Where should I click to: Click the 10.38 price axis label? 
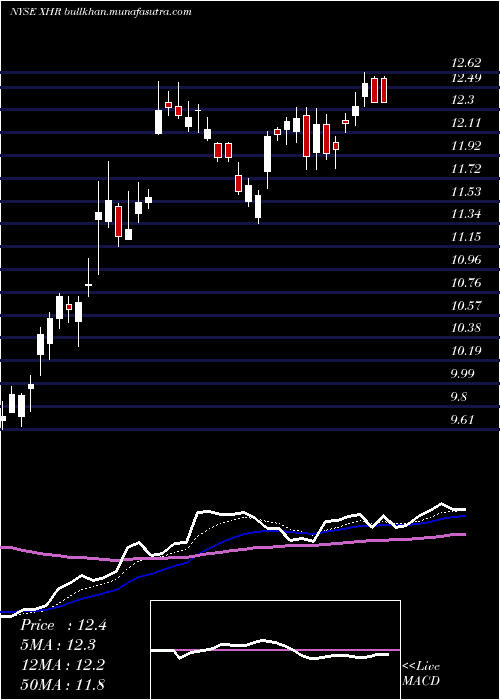tap(466, 329)
